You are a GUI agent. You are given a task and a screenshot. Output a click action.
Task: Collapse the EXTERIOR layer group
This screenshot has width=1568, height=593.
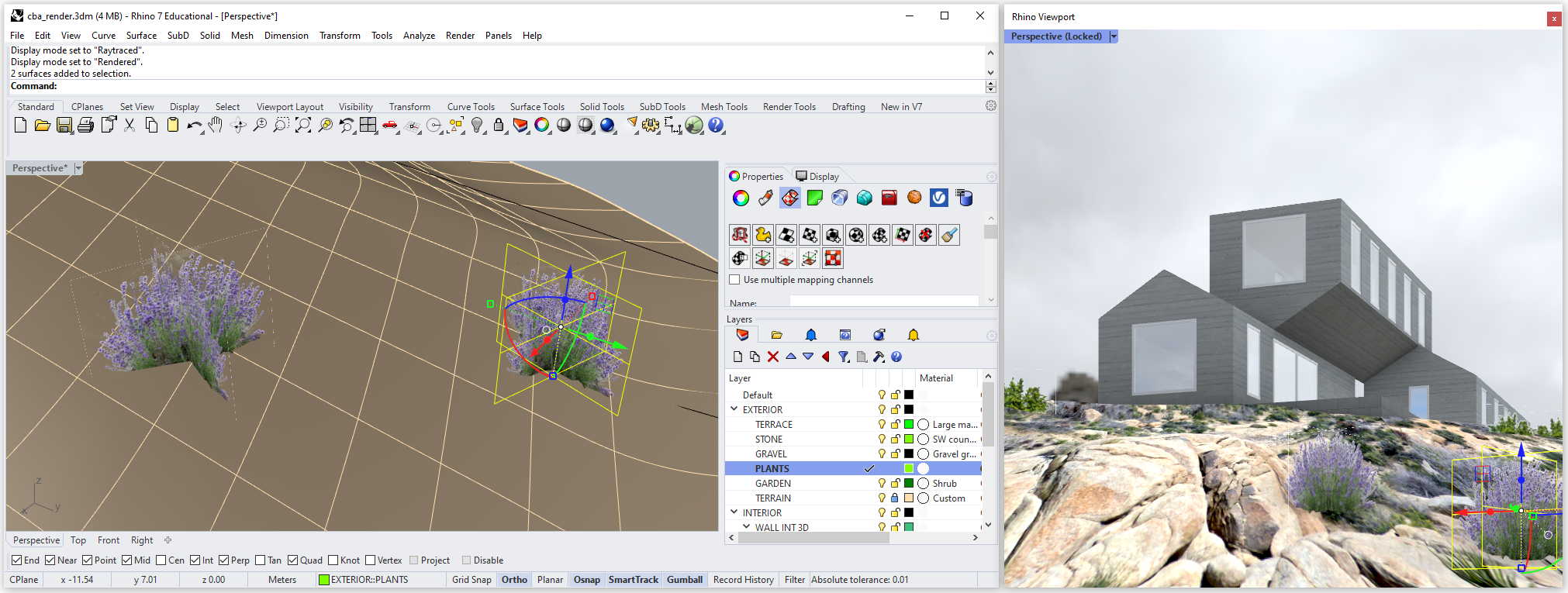(734, 409)
